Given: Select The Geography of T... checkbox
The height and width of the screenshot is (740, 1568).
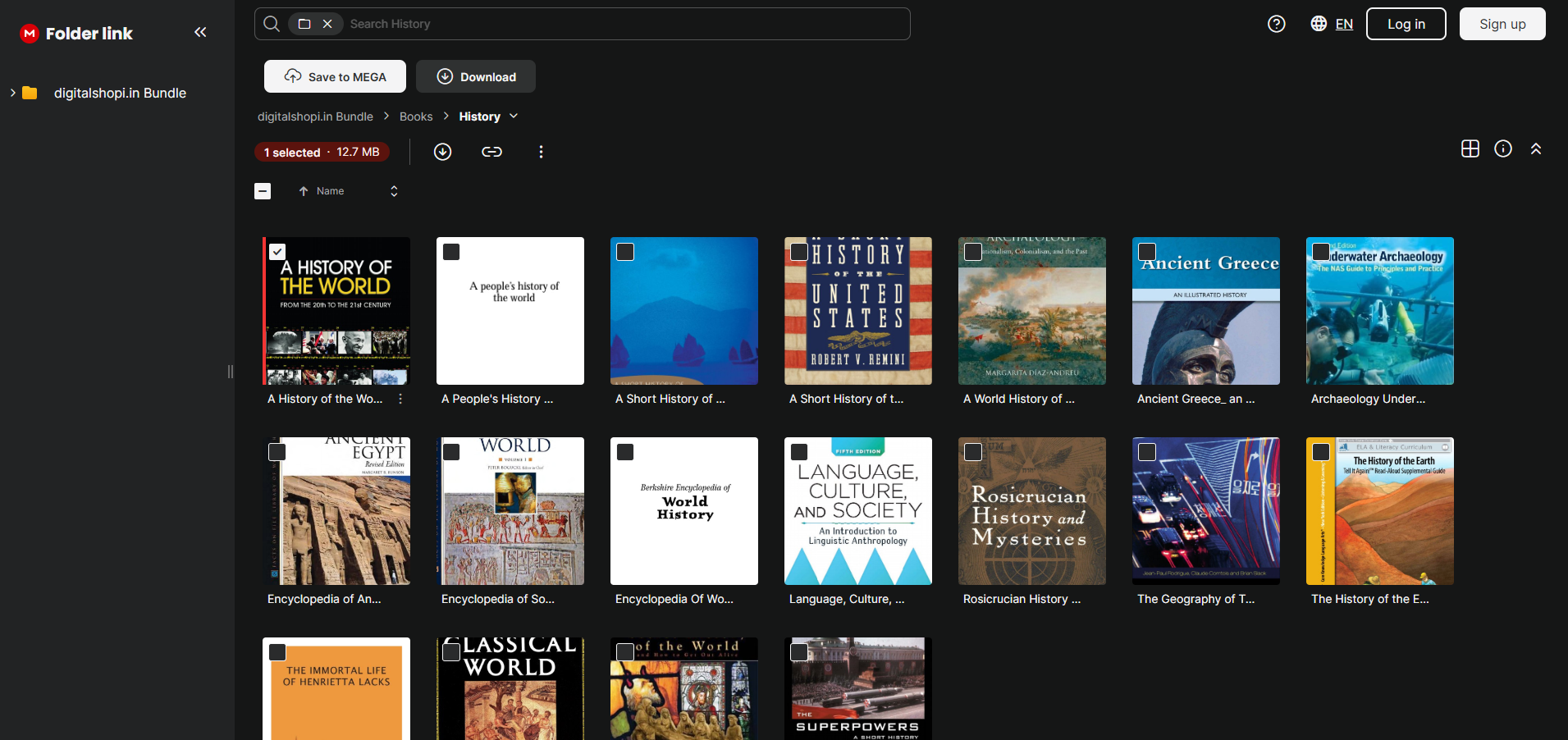Looking at the screenshot, I should 1147,452.
